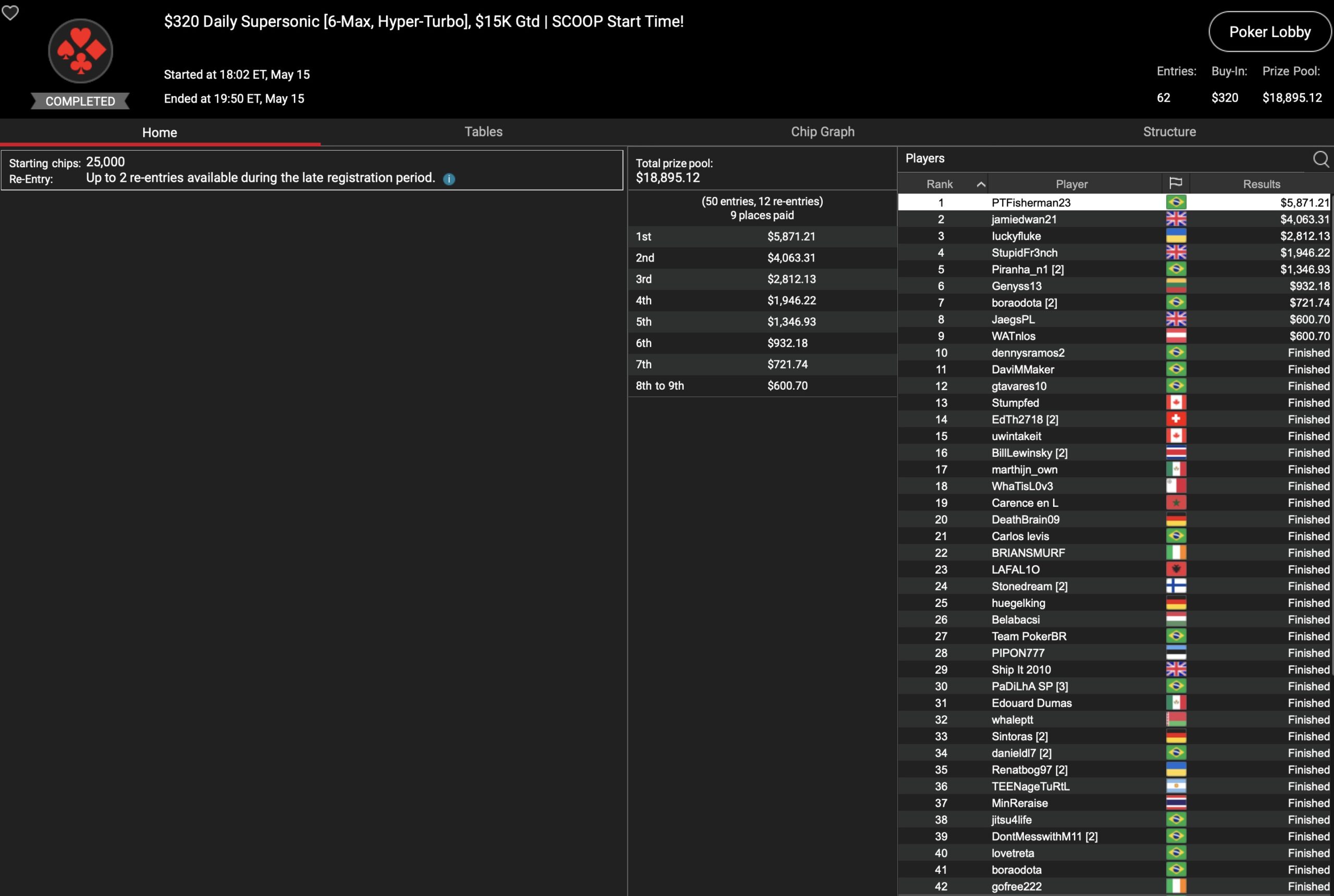This screenshot has height=896, width=1334.
Task: Select the Home tab
Action: click(x=159, y=132)
